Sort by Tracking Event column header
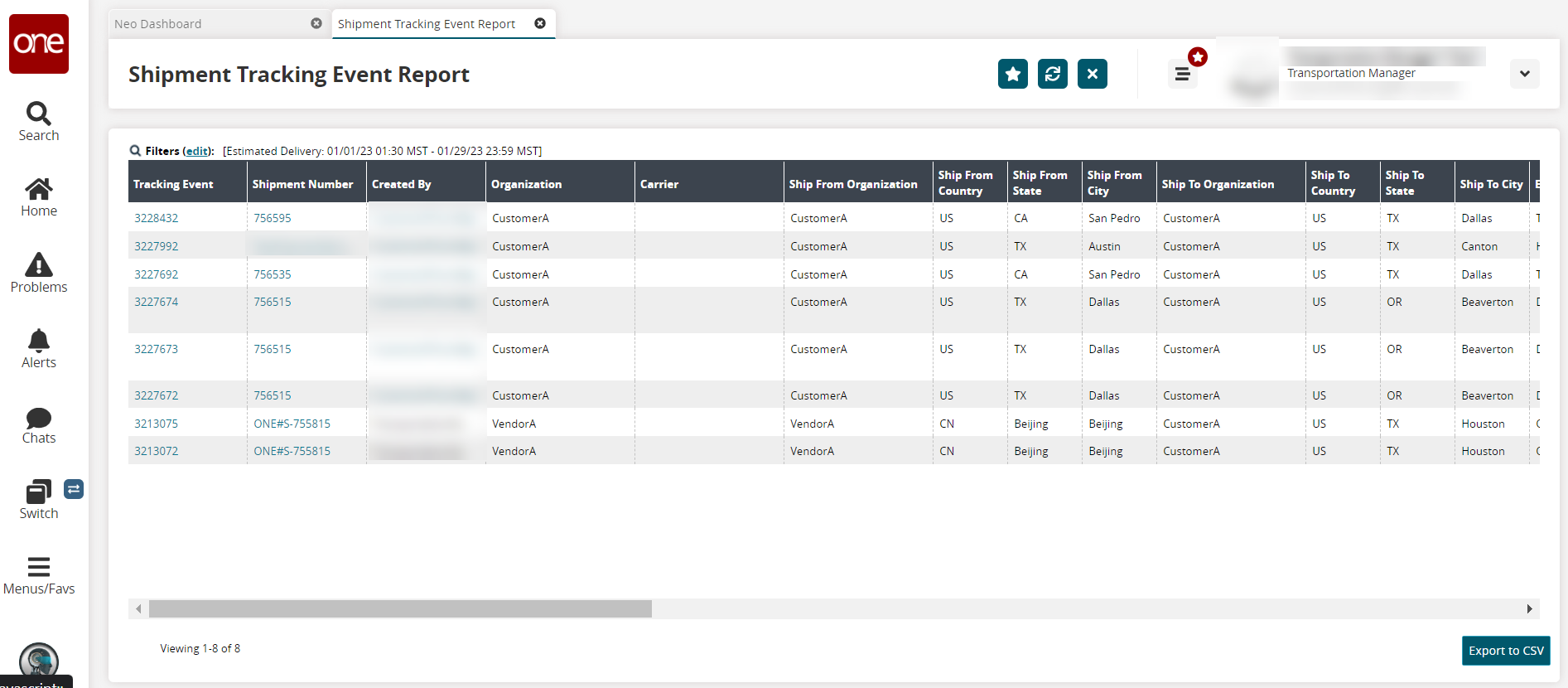Screen dimensions: 1568x688 pyautogui.click(x=187, y=182)
